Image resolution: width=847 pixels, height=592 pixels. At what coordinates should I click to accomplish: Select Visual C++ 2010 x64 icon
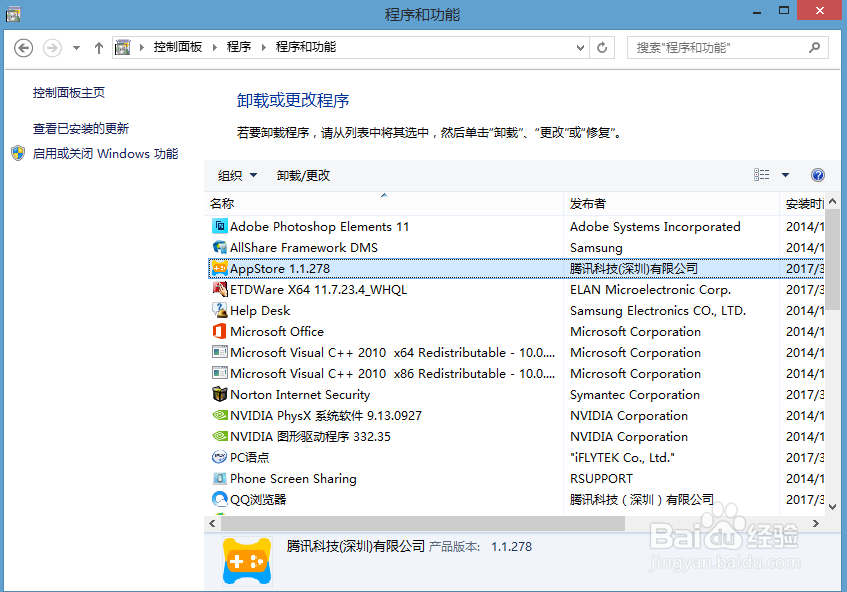[x=219, y=352]
